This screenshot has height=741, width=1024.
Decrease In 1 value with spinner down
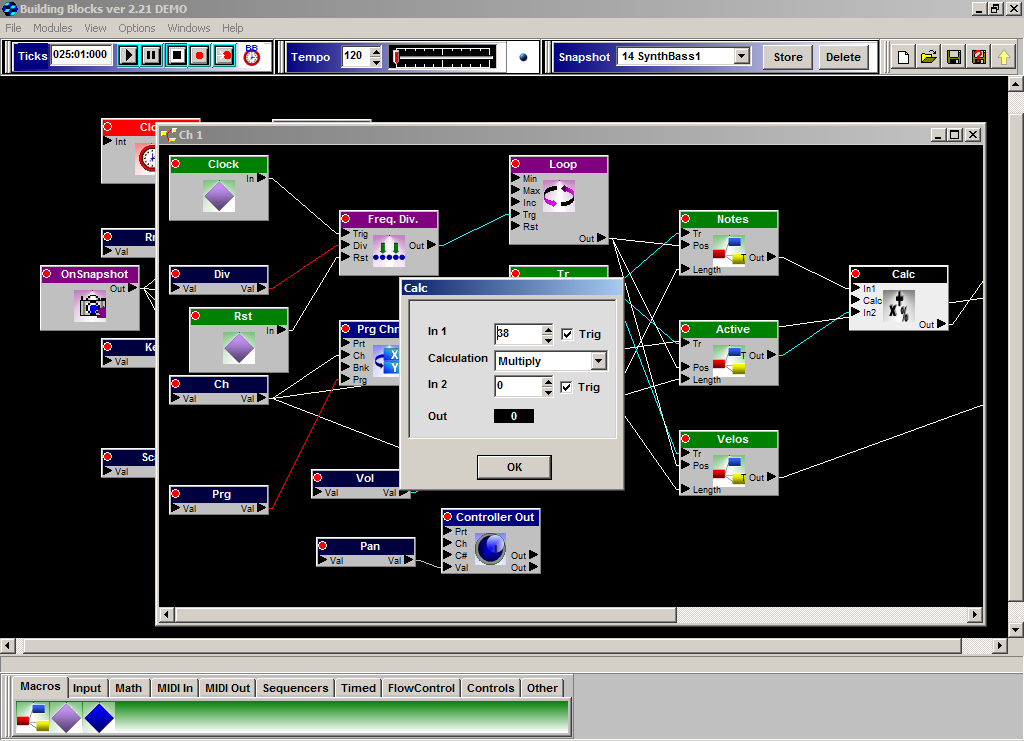click(x=547, y=339)
